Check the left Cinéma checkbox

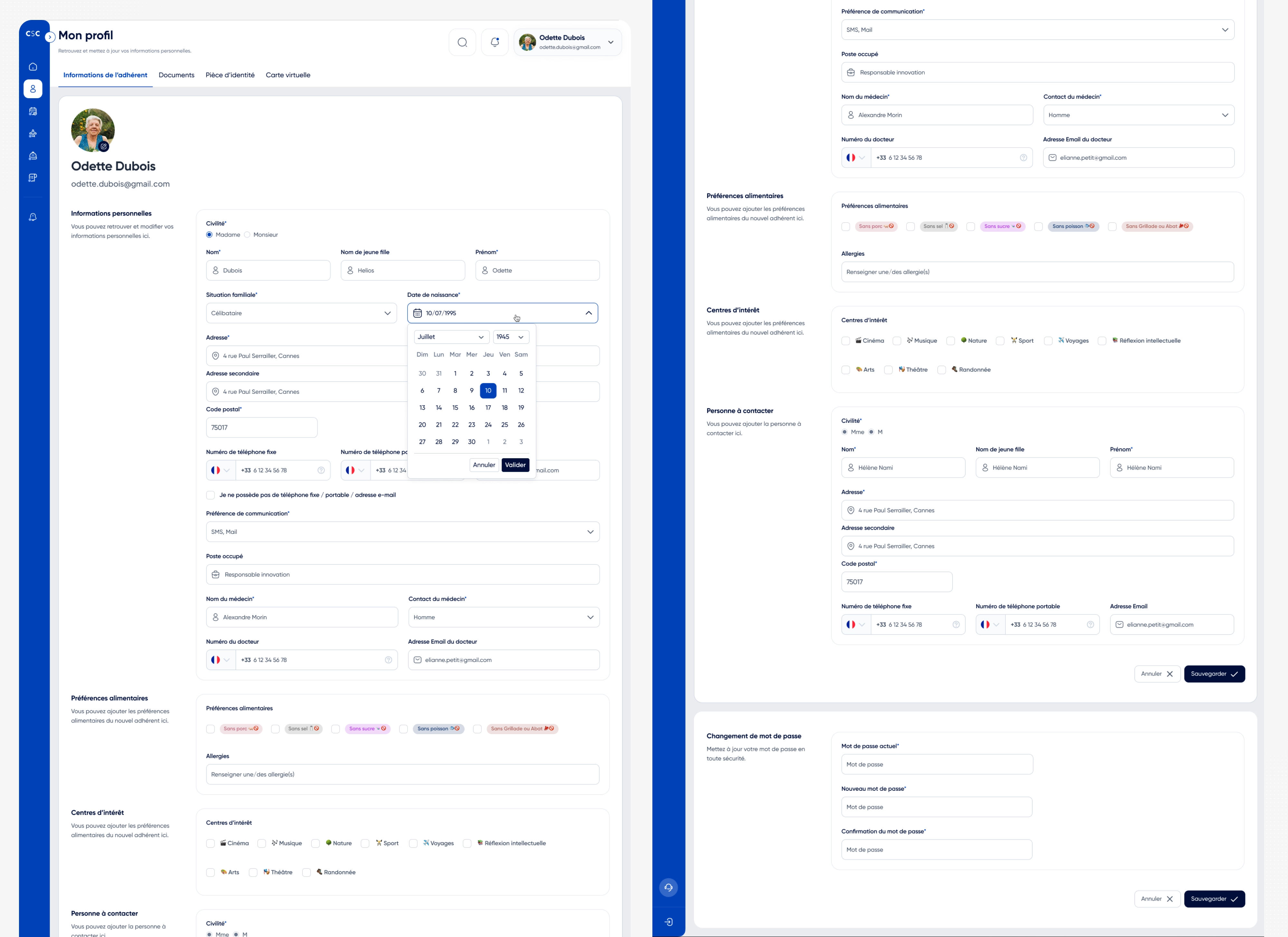211,844
